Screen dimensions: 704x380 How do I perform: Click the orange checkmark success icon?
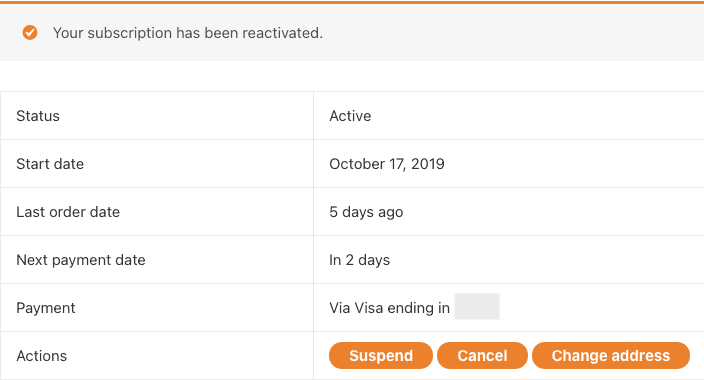pyautogui.click(x=30, y=33)
